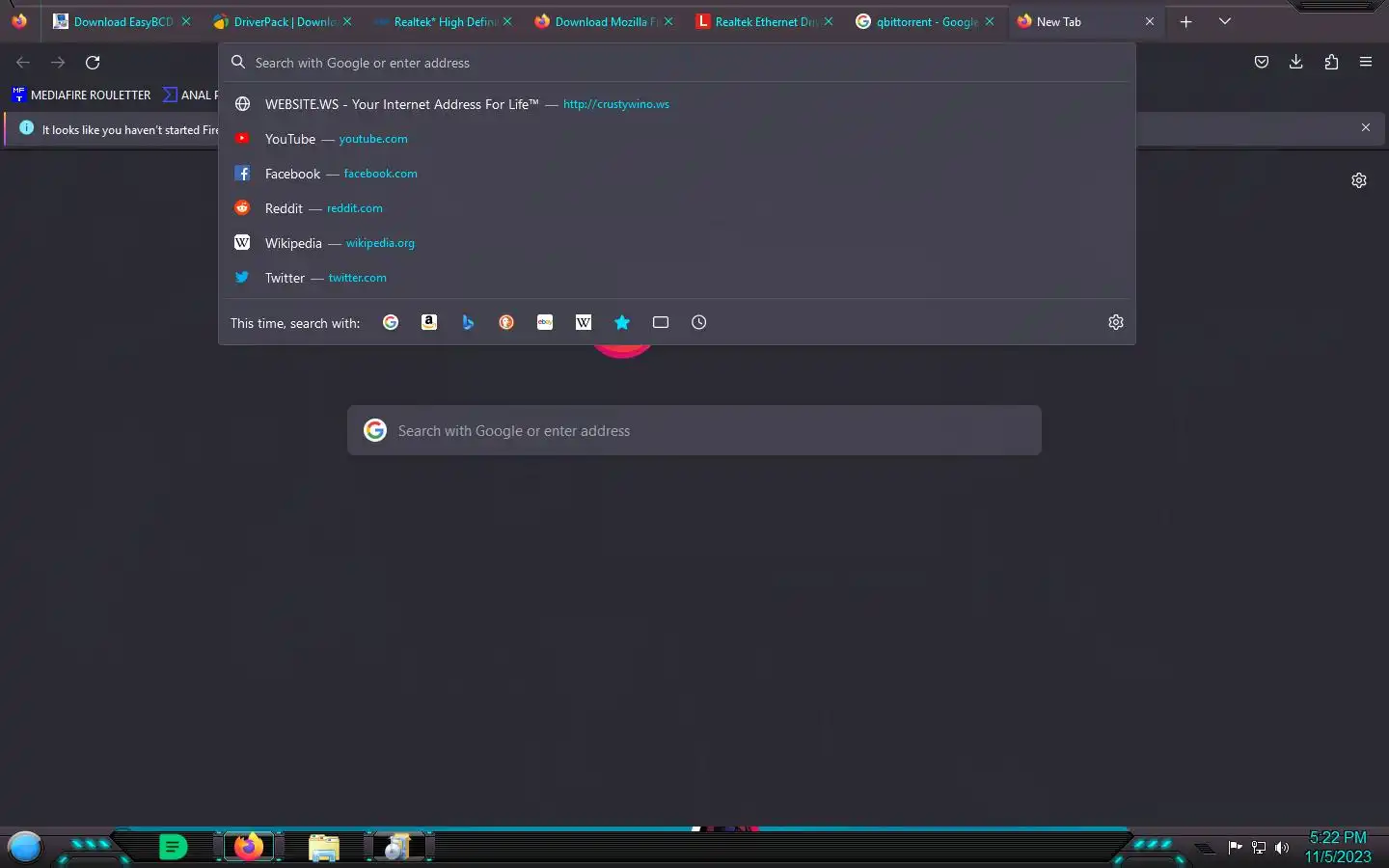Screen dimensions: 1389x868
Task: Search with Bing one-off engine icon
Action: click(468, 322)
